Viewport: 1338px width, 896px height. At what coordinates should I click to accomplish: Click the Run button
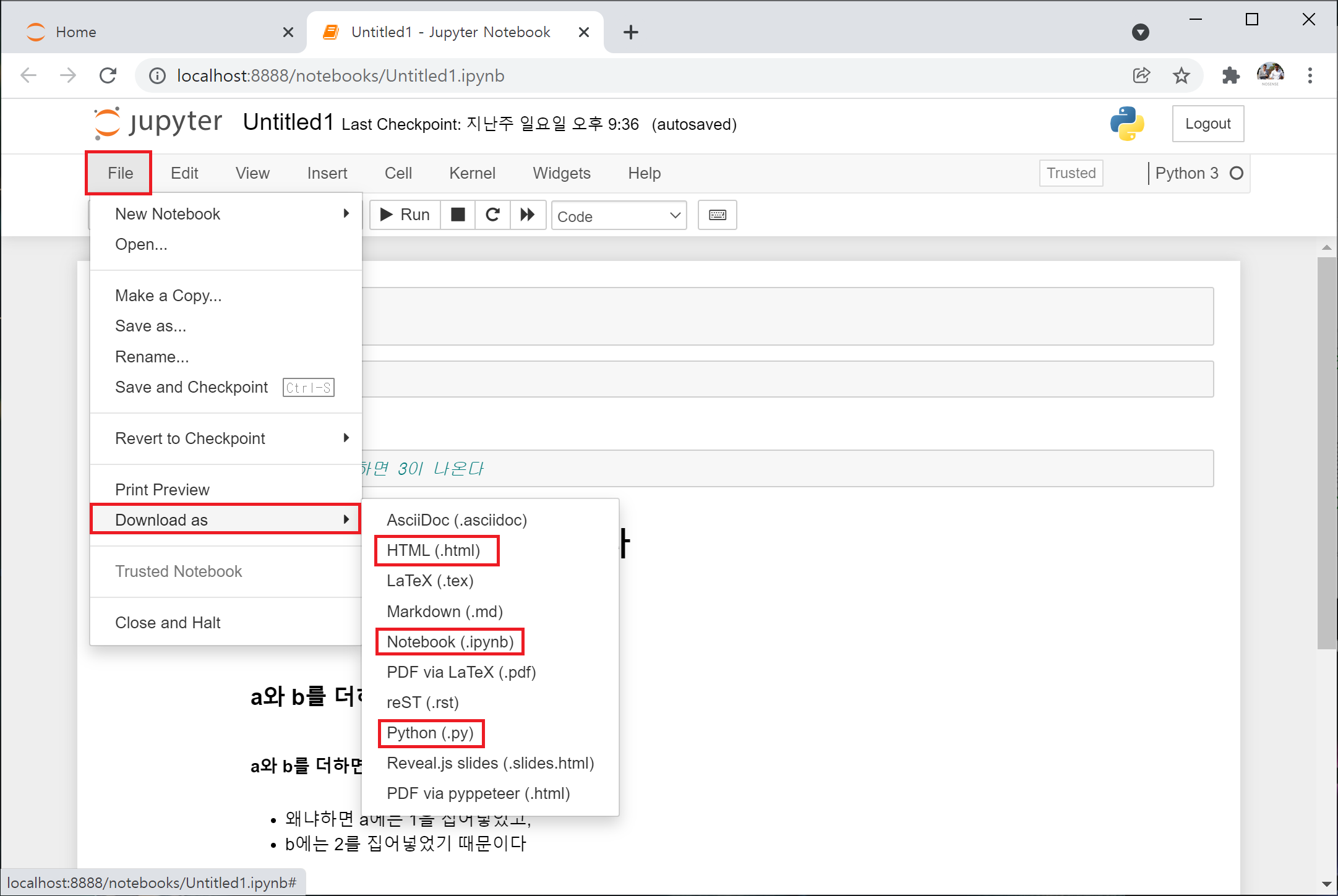coord(405,215)
